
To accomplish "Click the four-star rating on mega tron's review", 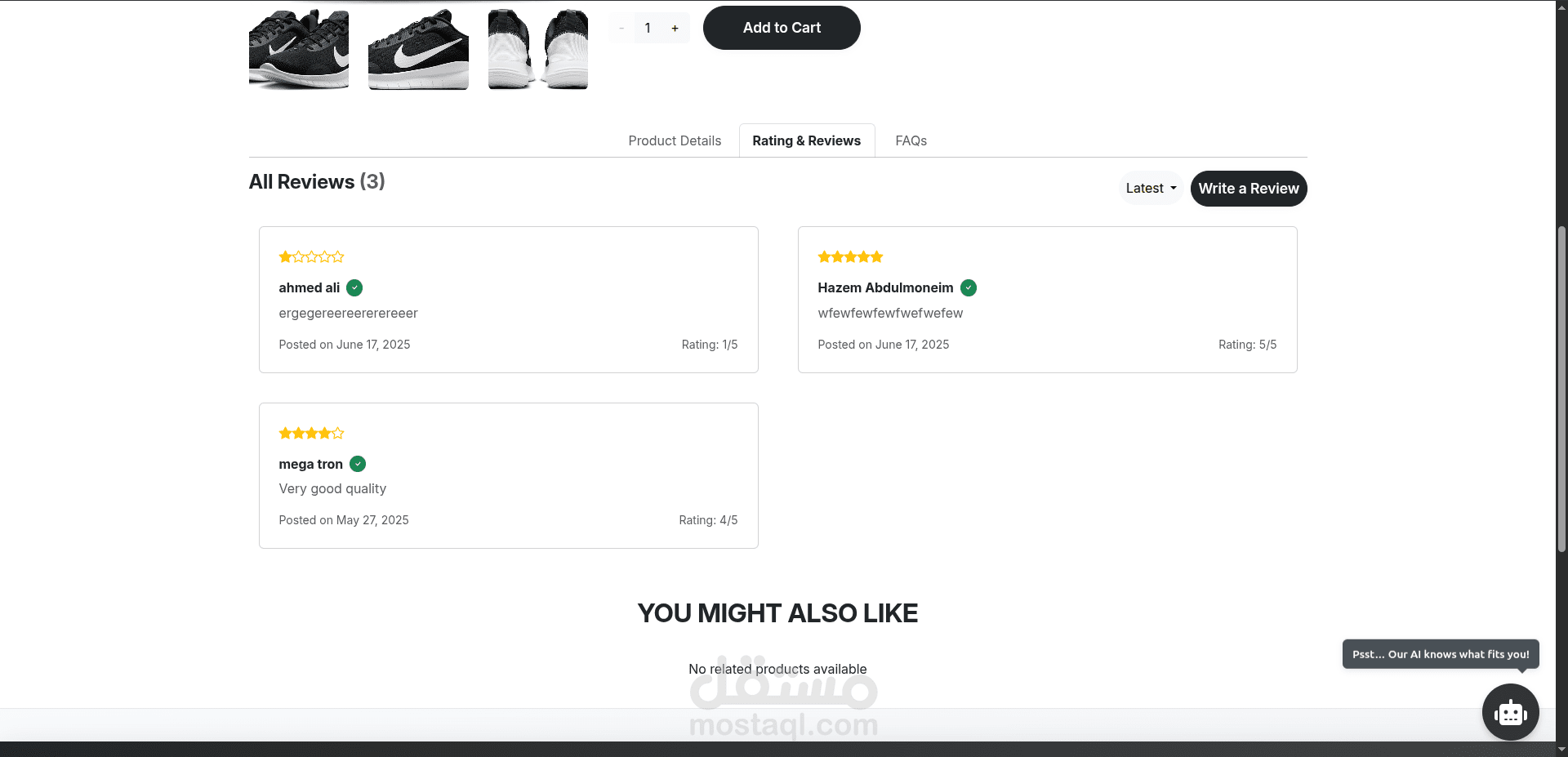I will click(311, 433).
